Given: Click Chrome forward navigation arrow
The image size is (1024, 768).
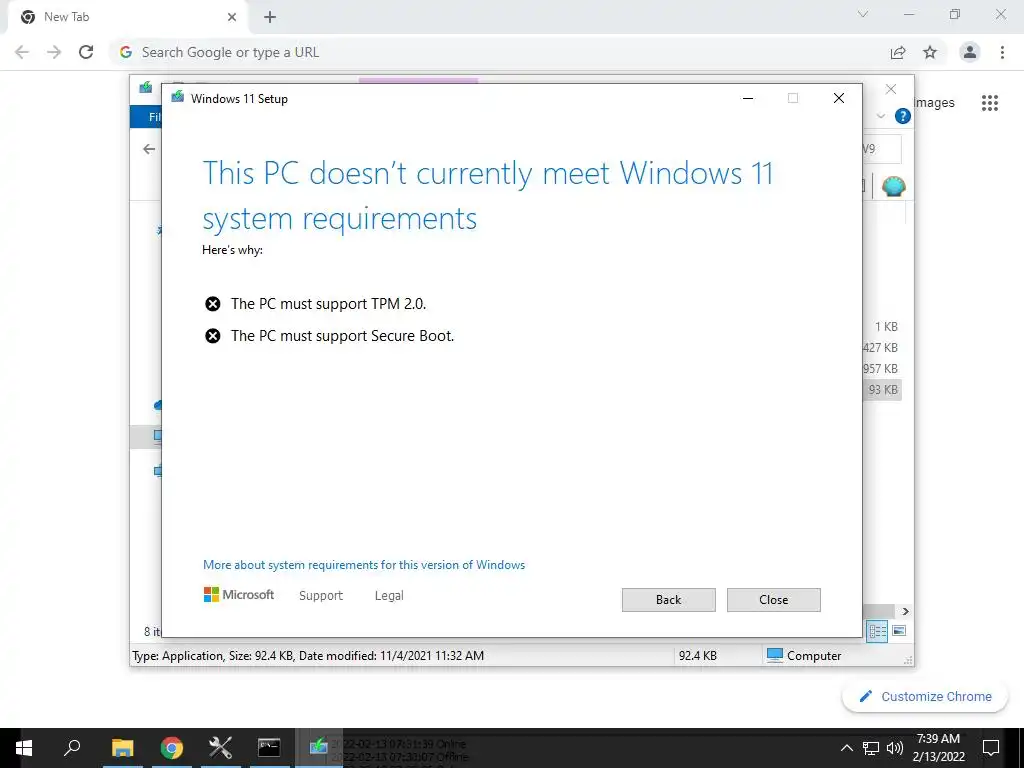Looking at the screenshot, I should [54, 52].
